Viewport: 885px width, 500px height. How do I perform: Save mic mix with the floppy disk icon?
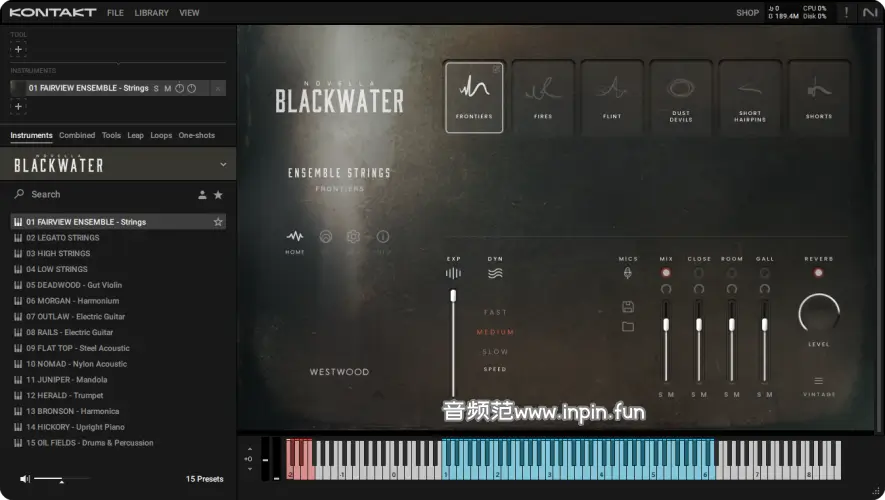[x=628, y=307]
